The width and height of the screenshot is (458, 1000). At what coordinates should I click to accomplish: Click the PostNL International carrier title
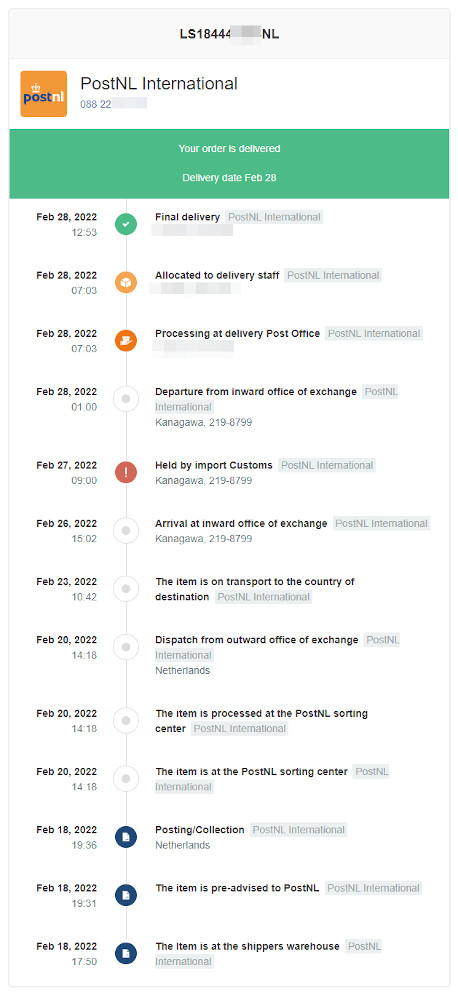[159, 84]
